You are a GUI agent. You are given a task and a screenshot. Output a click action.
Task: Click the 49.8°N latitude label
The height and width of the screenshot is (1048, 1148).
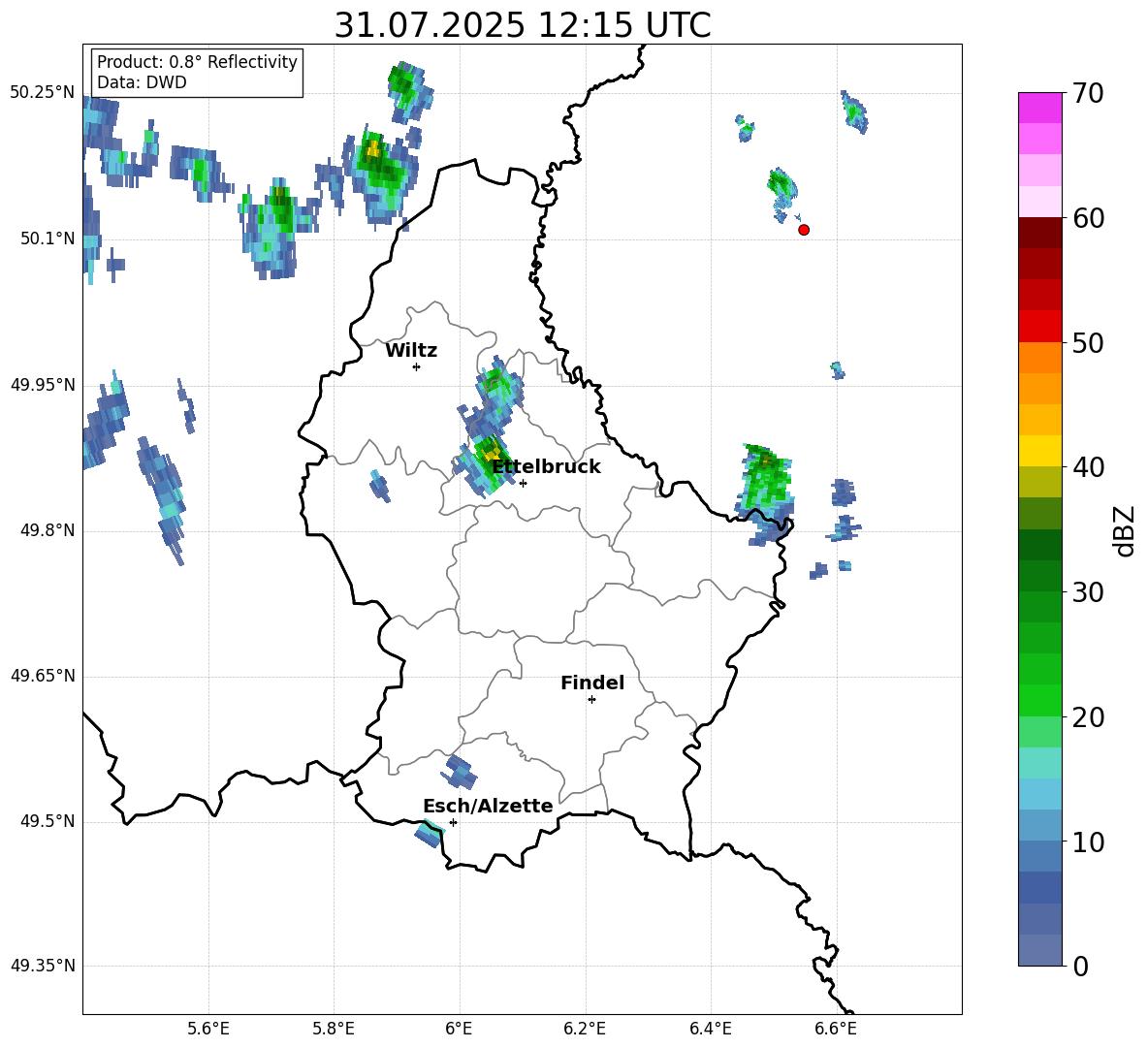point(48,530)
